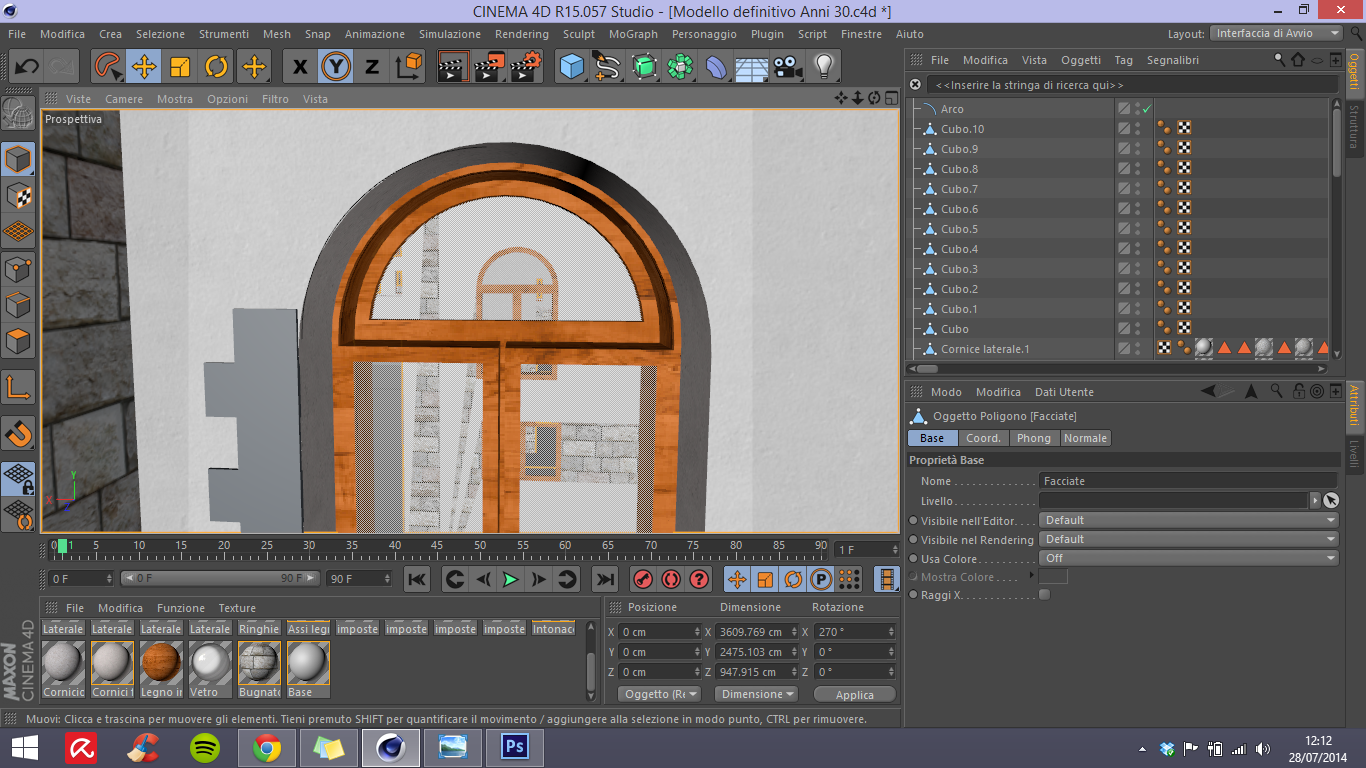This screenshot has height=768, width=1366.
Task: Select the Rotate tool
Action: click(x=216, y=67)
